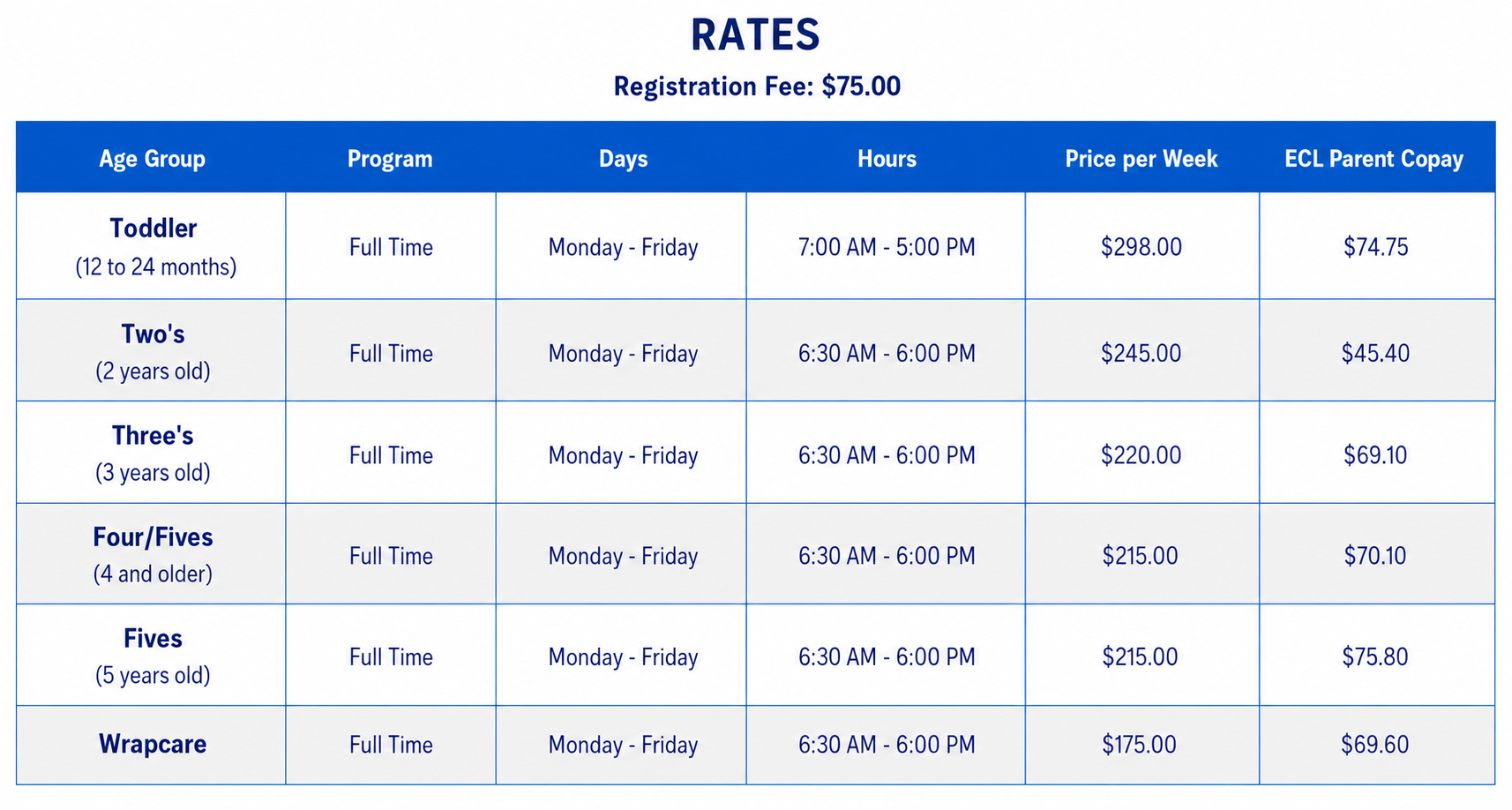Select the Registration Fee $75.00 text

pos(757,86)
